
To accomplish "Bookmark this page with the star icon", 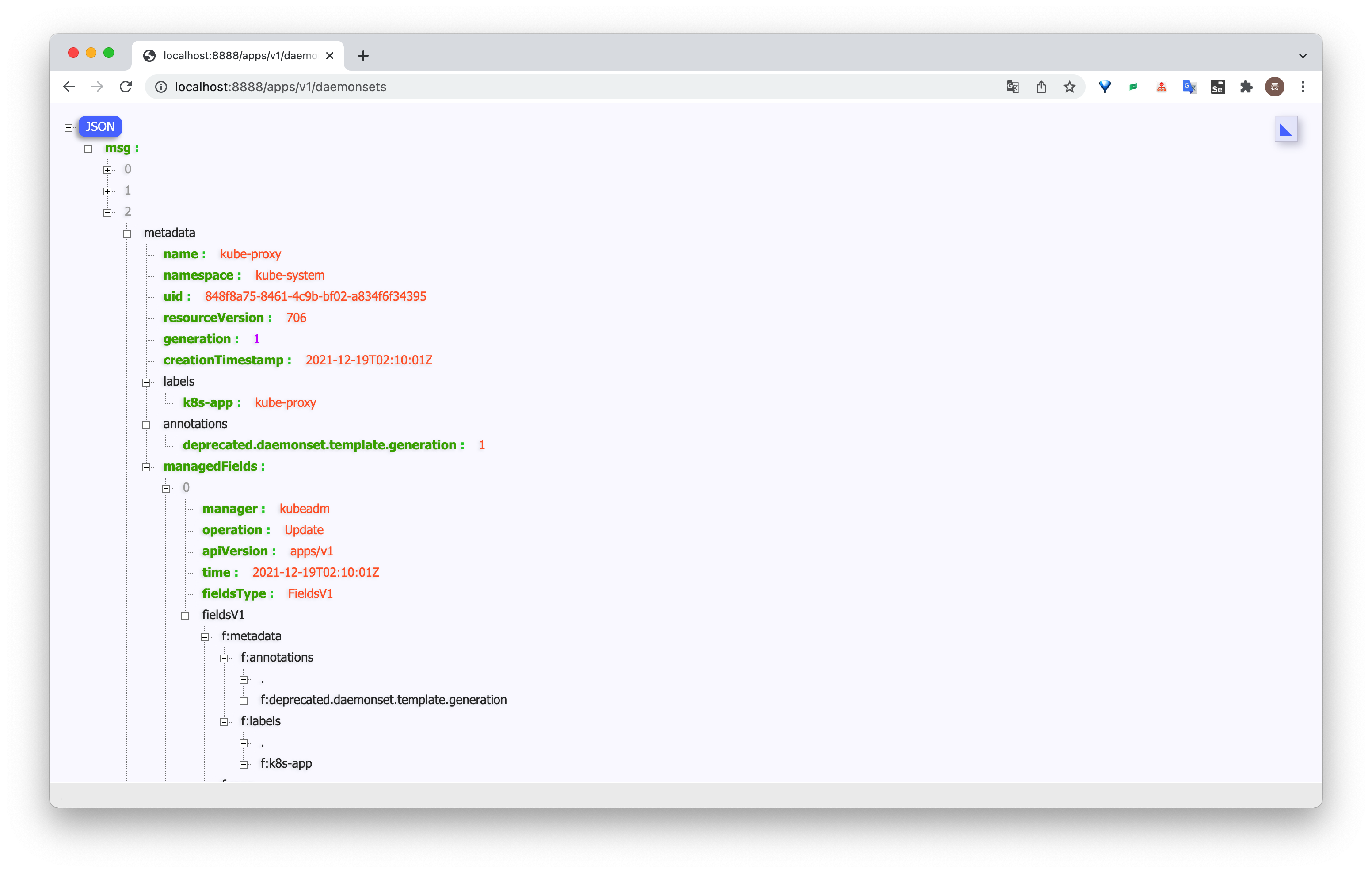I will (x=1070, y=87).
